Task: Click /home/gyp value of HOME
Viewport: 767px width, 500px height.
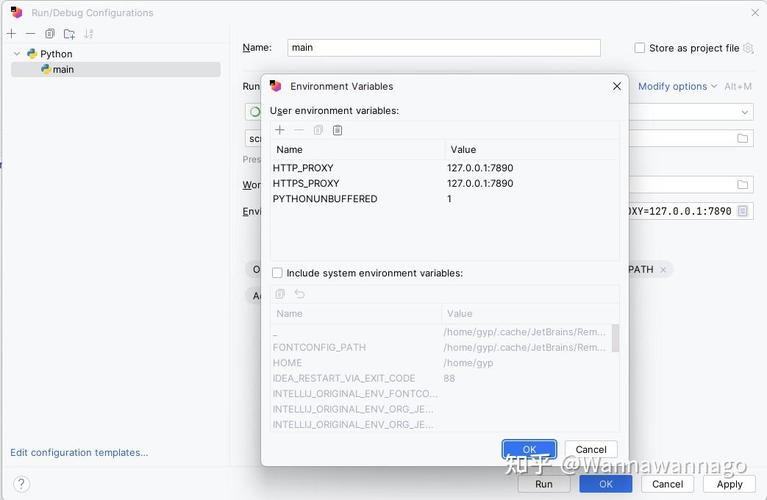Action: pyautogui.click(x=468, y=363)
